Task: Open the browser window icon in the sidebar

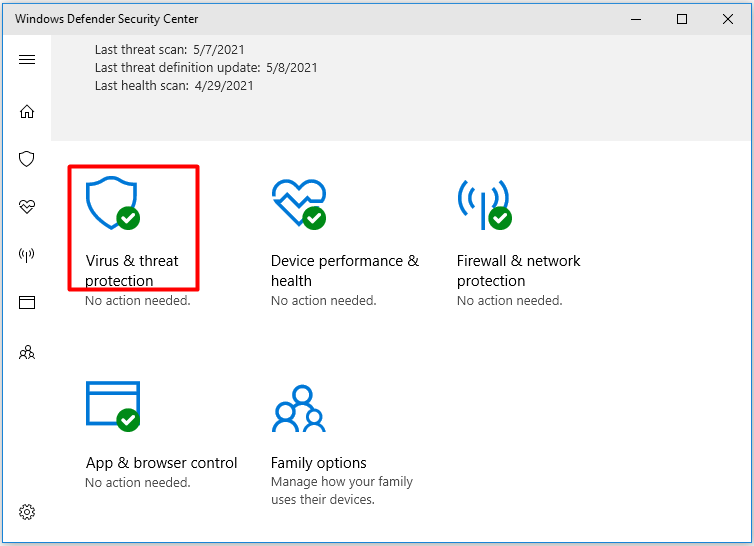Action: 27,303
